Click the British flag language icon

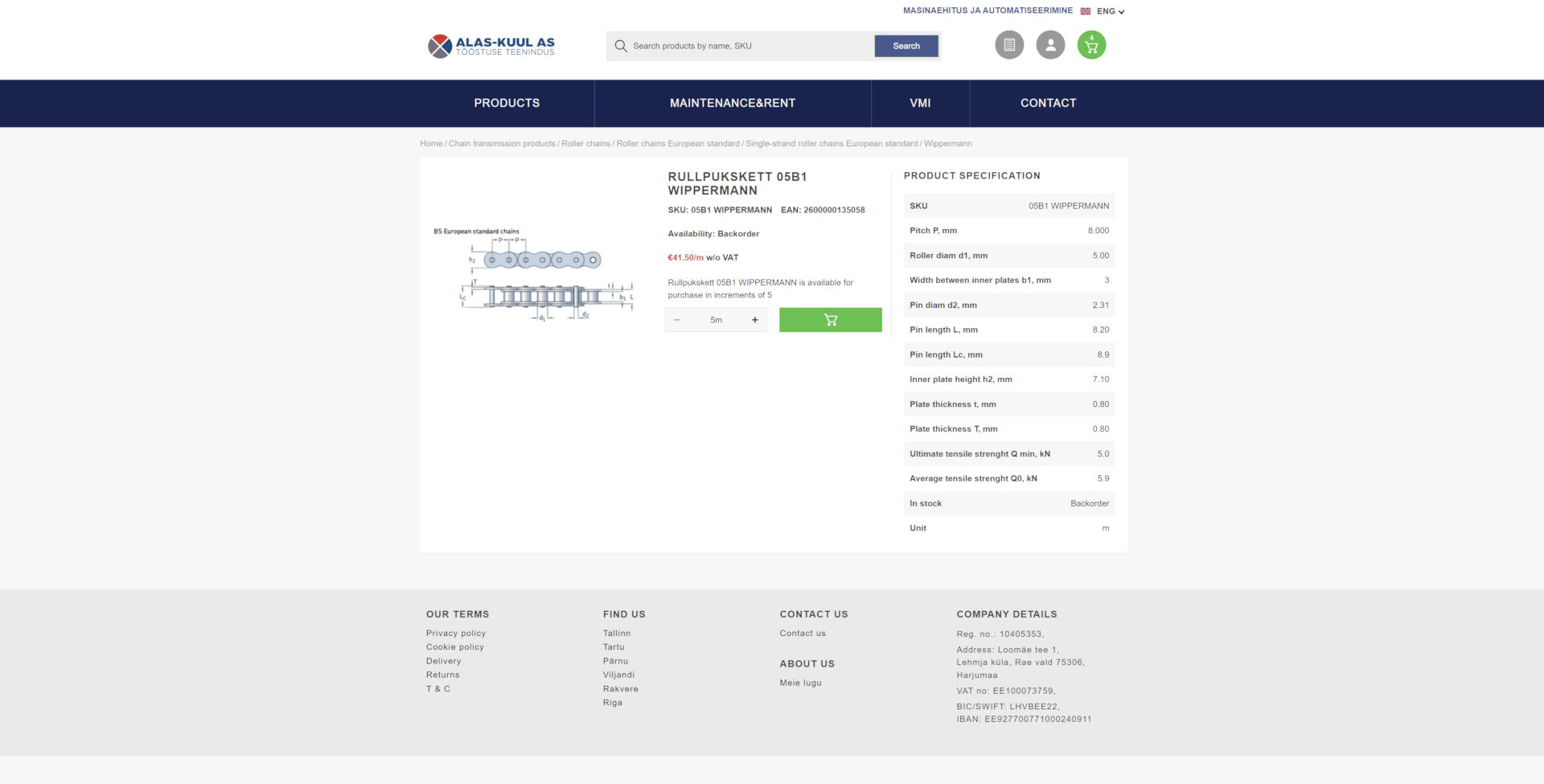1085,10
